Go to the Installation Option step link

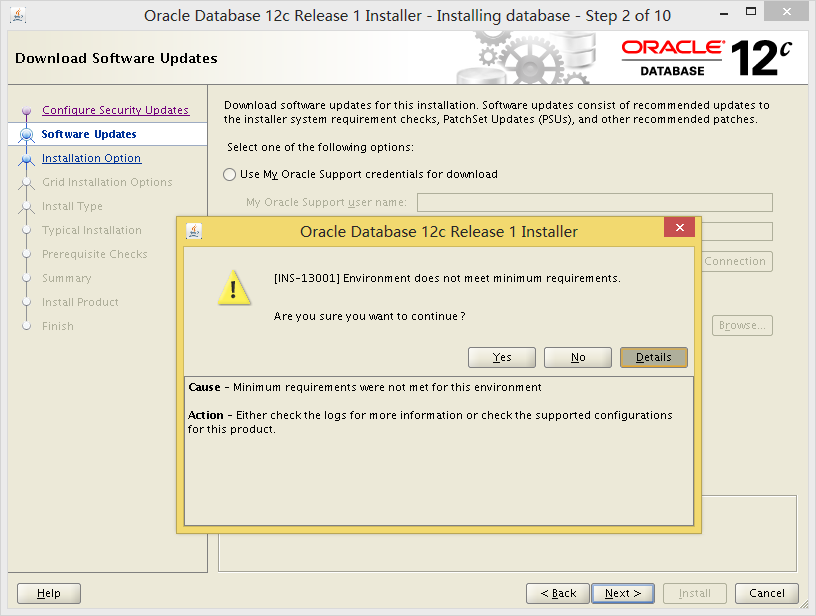(x=91, y=158)
